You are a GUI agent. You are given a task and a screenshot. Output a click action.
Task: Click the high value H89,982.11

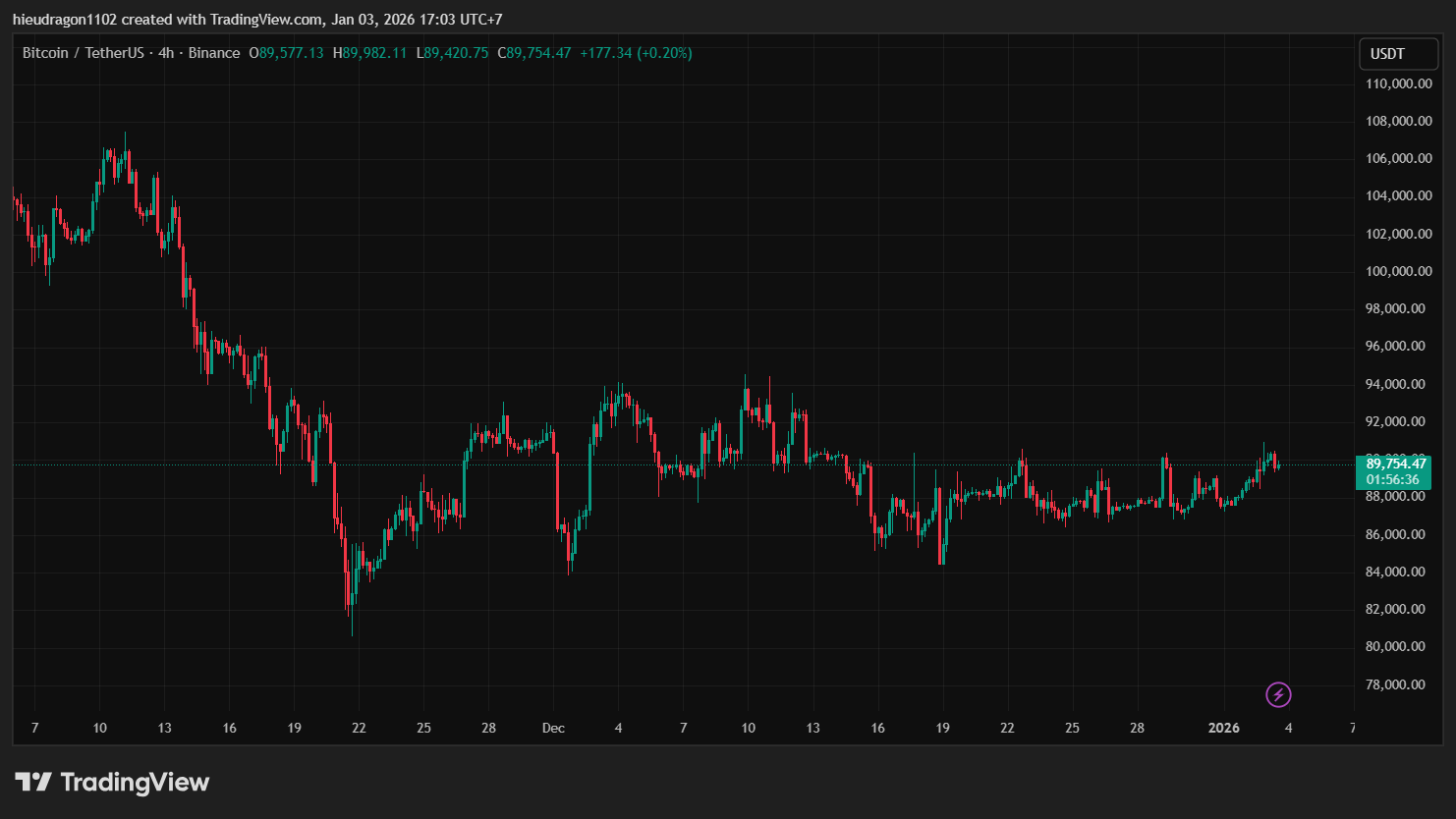tap(369, 53)
